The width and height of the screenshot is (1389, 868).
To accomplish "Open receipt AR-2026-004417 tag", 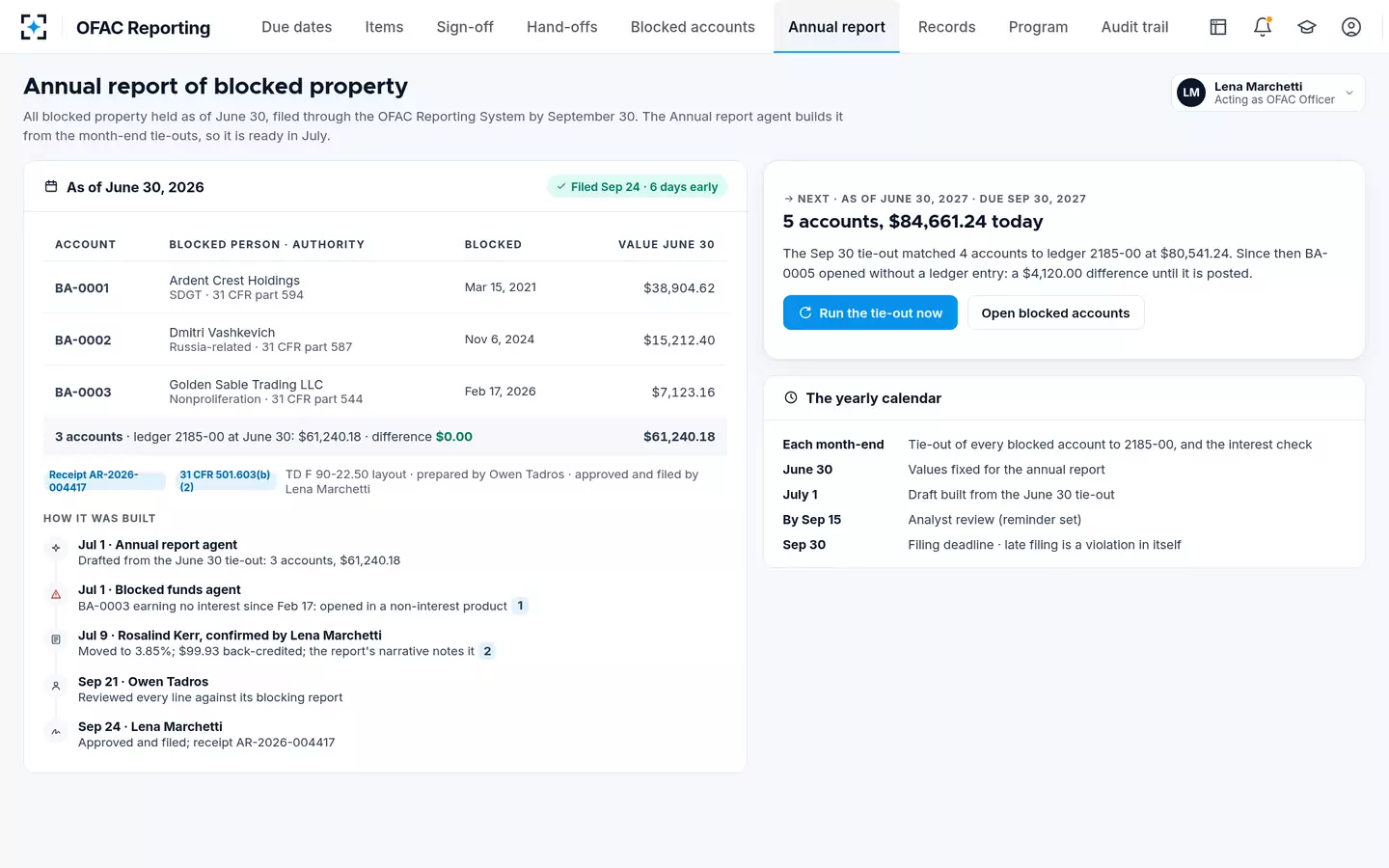I will (106, 481).
